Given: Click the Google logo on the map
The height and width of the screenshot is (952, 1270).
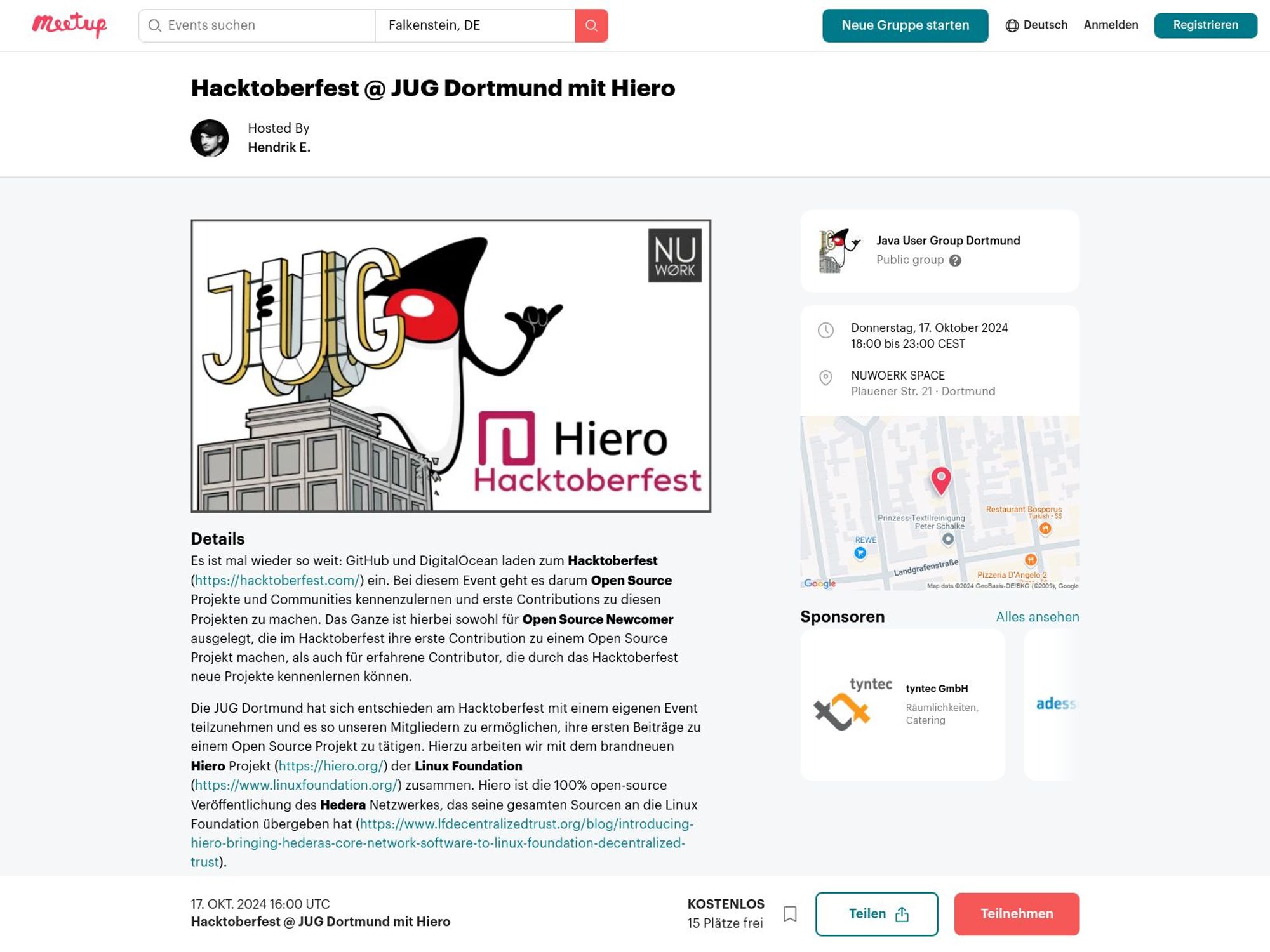Looking at the screenshot, I should click(x=819, y=583).
